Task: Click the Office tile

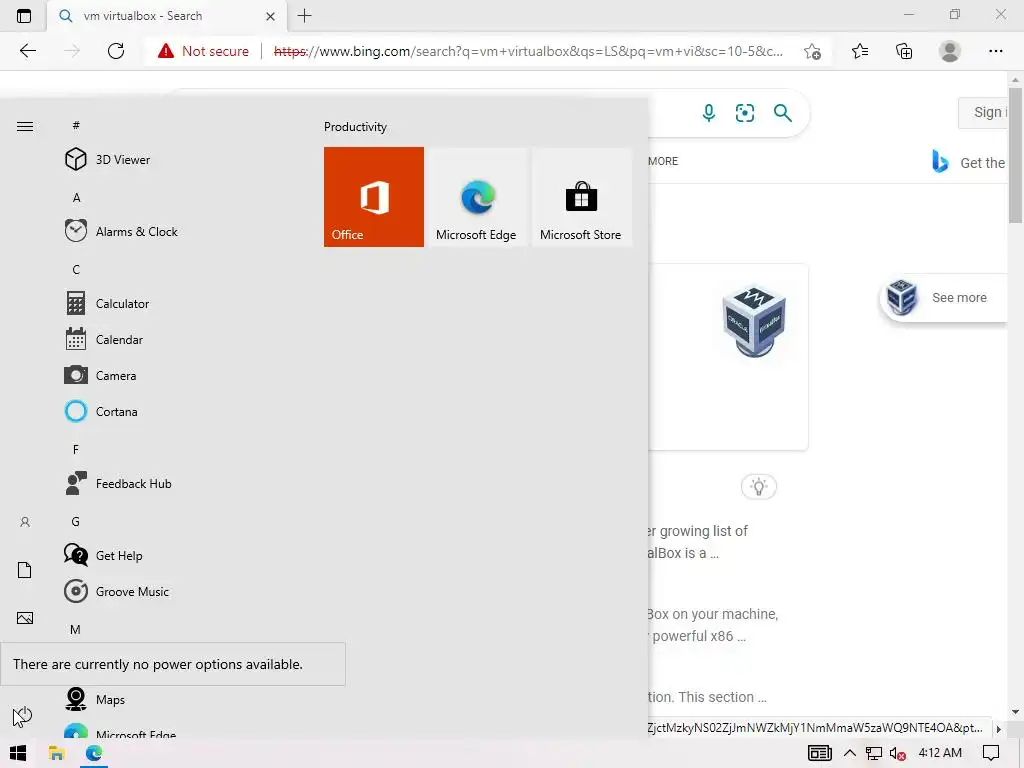Action: (x=374, y=197)
